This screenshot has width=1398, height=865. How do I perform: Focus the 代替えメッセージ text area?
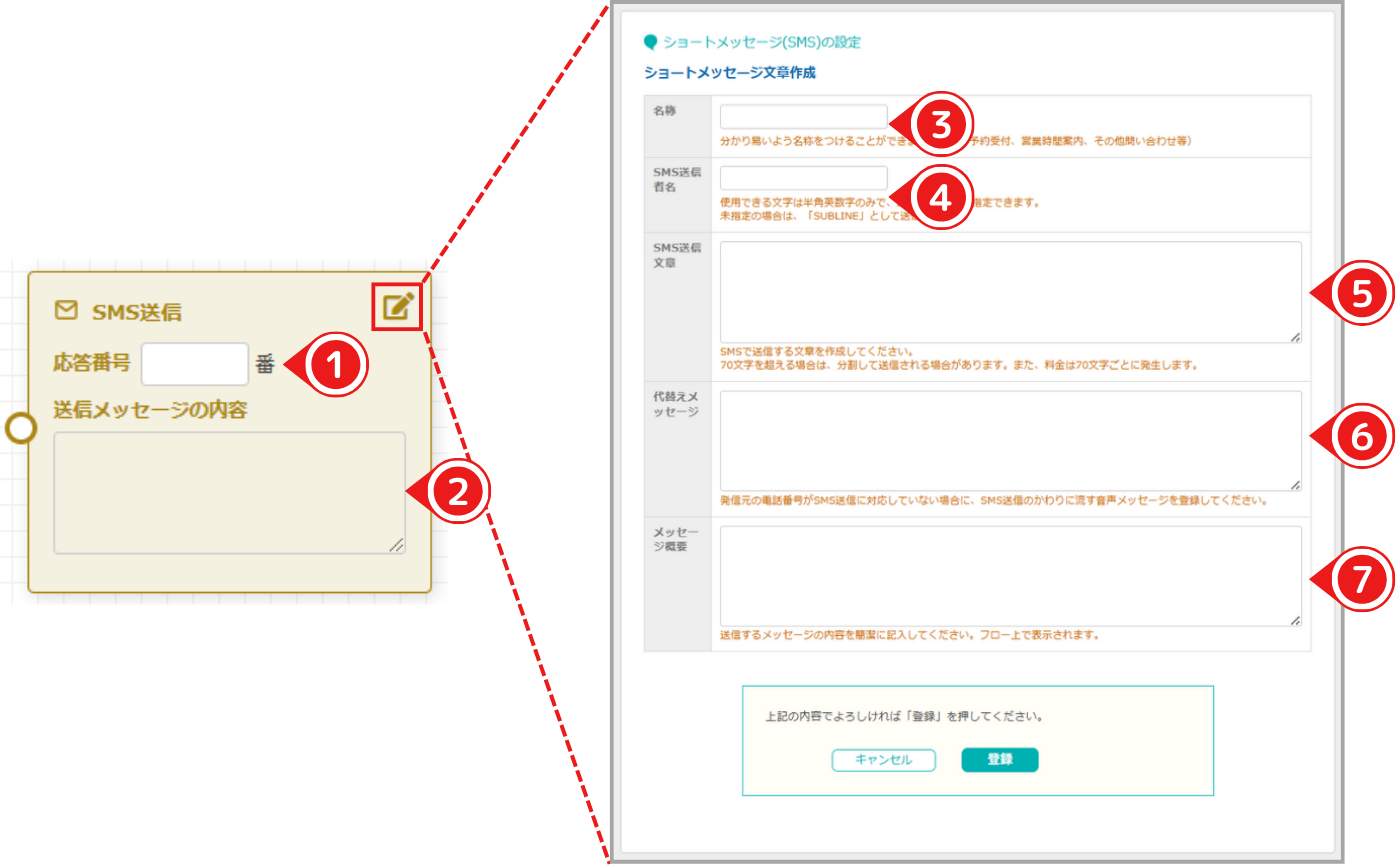(1010, 441)
